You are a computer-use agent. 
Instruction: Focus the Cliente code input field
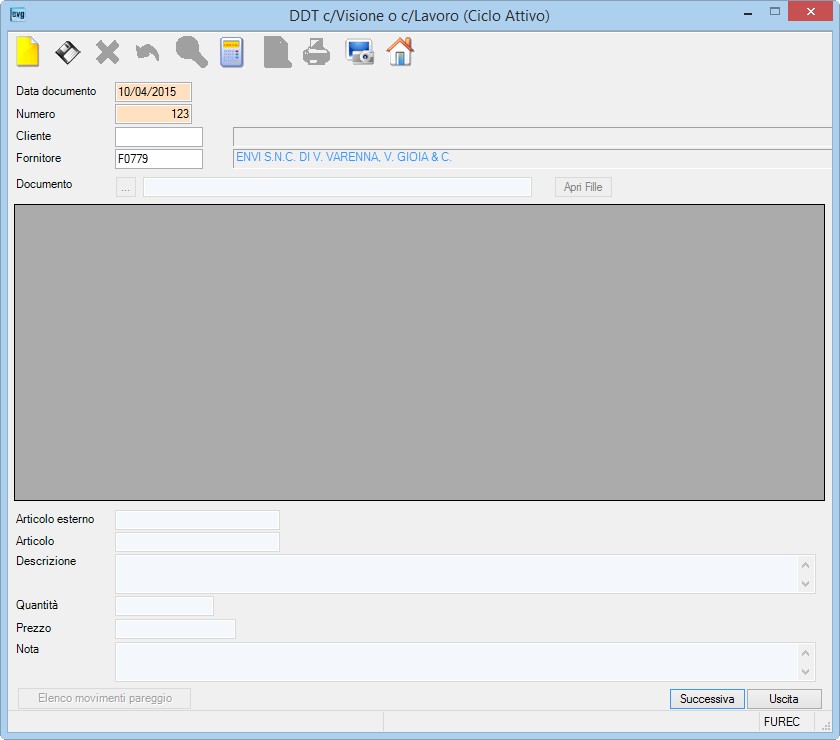(x=159, y=137)
